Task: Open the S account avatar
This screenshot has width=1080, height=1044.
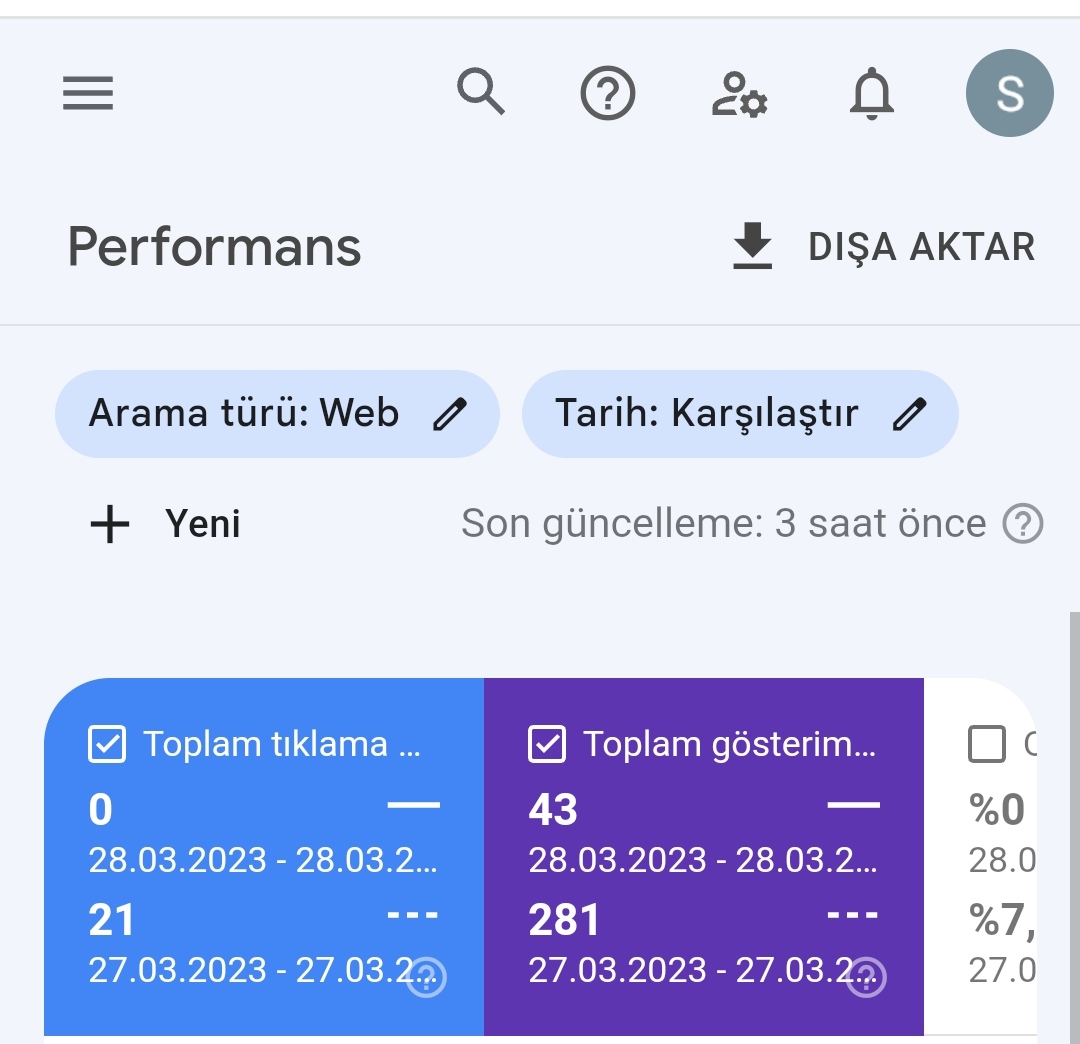Action: click(1008, 94)
